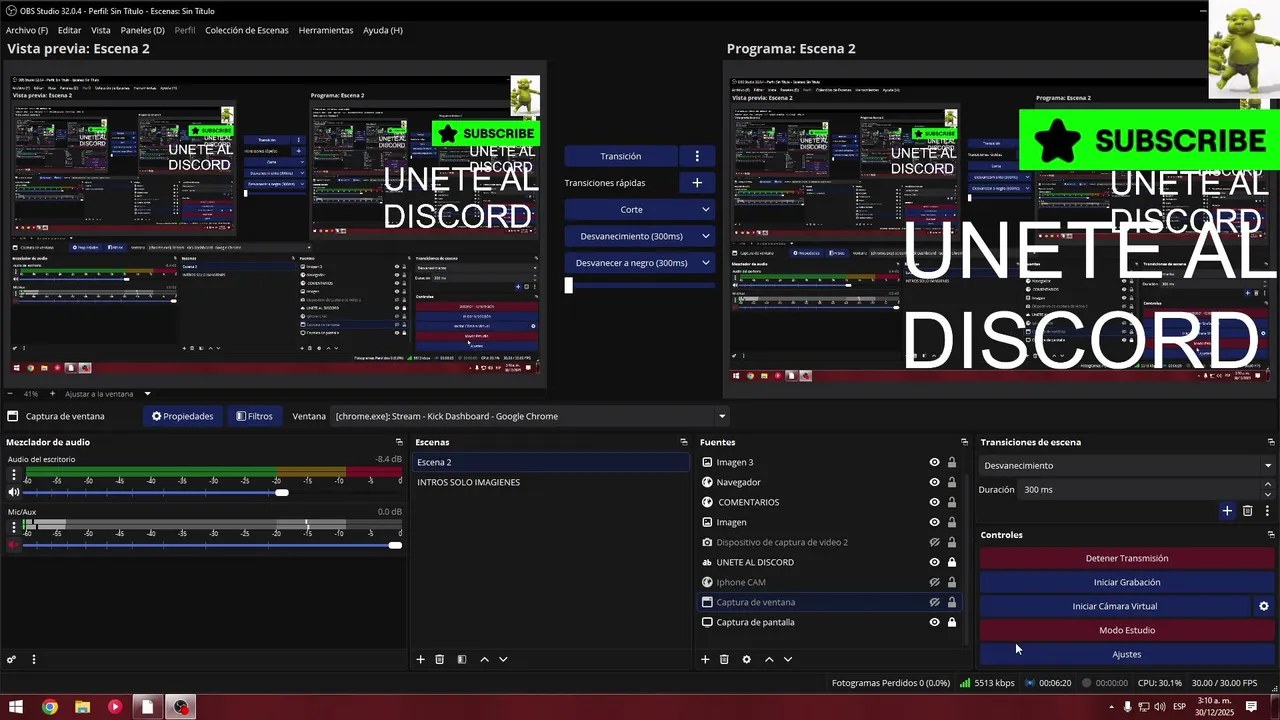Increase Duración value with up arrow
Screen dimensions: 1280x720
coord(1268,485)
